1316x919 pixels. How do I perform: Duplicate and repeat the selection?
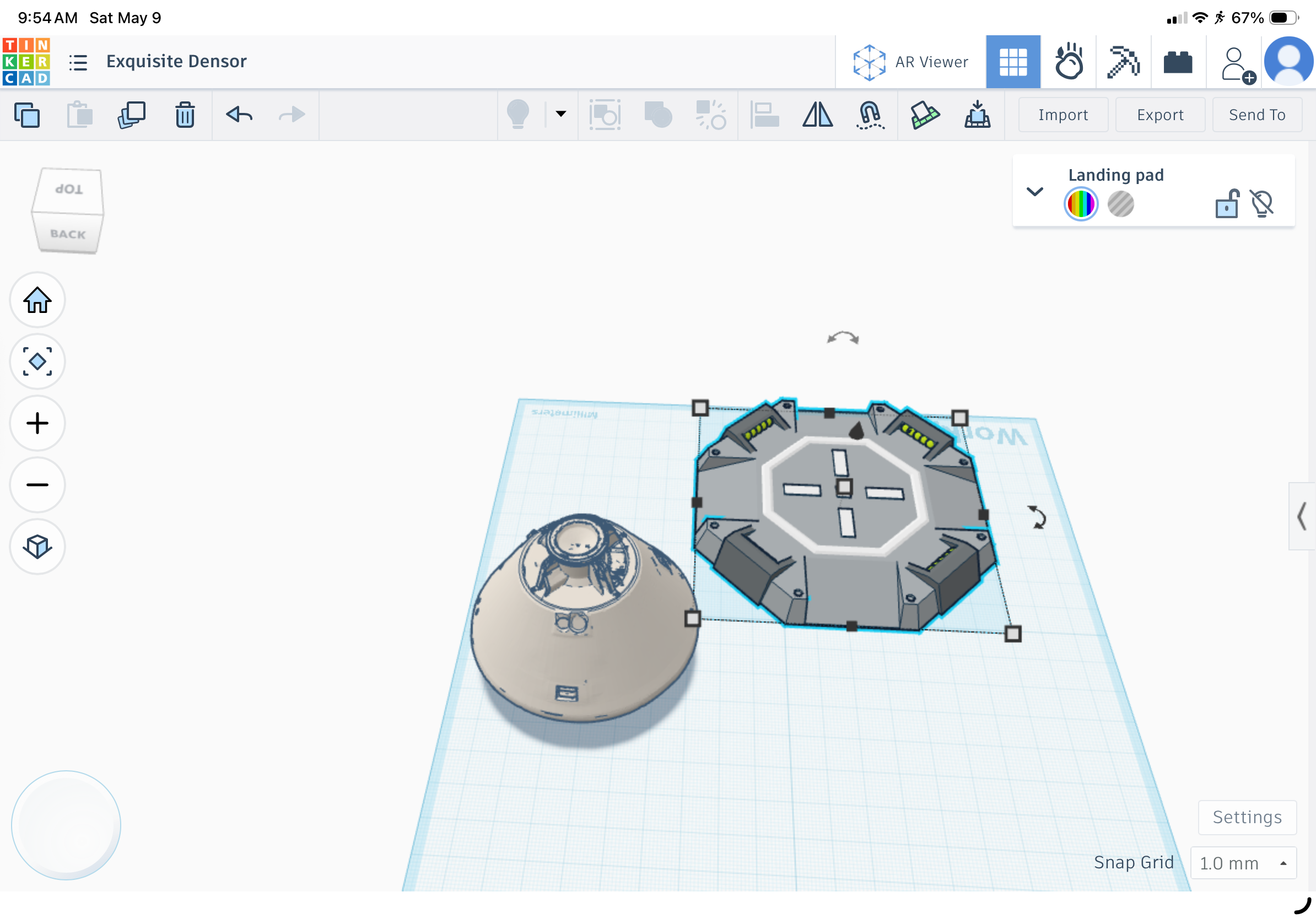pyautogui.click(x=132, y=115)
